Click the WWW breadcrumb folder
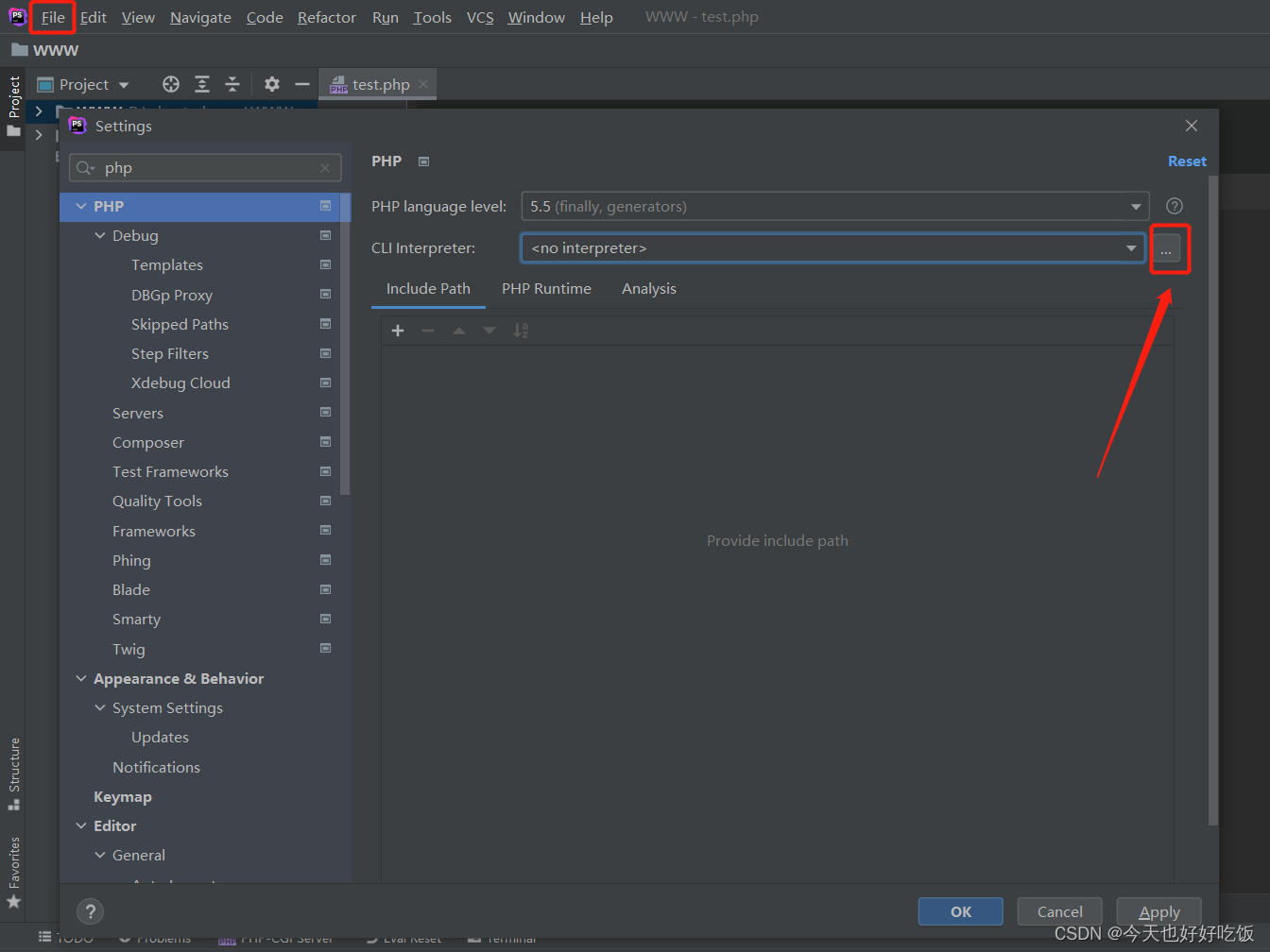The height and width of the screenshot is (952, 1270). 44,50
